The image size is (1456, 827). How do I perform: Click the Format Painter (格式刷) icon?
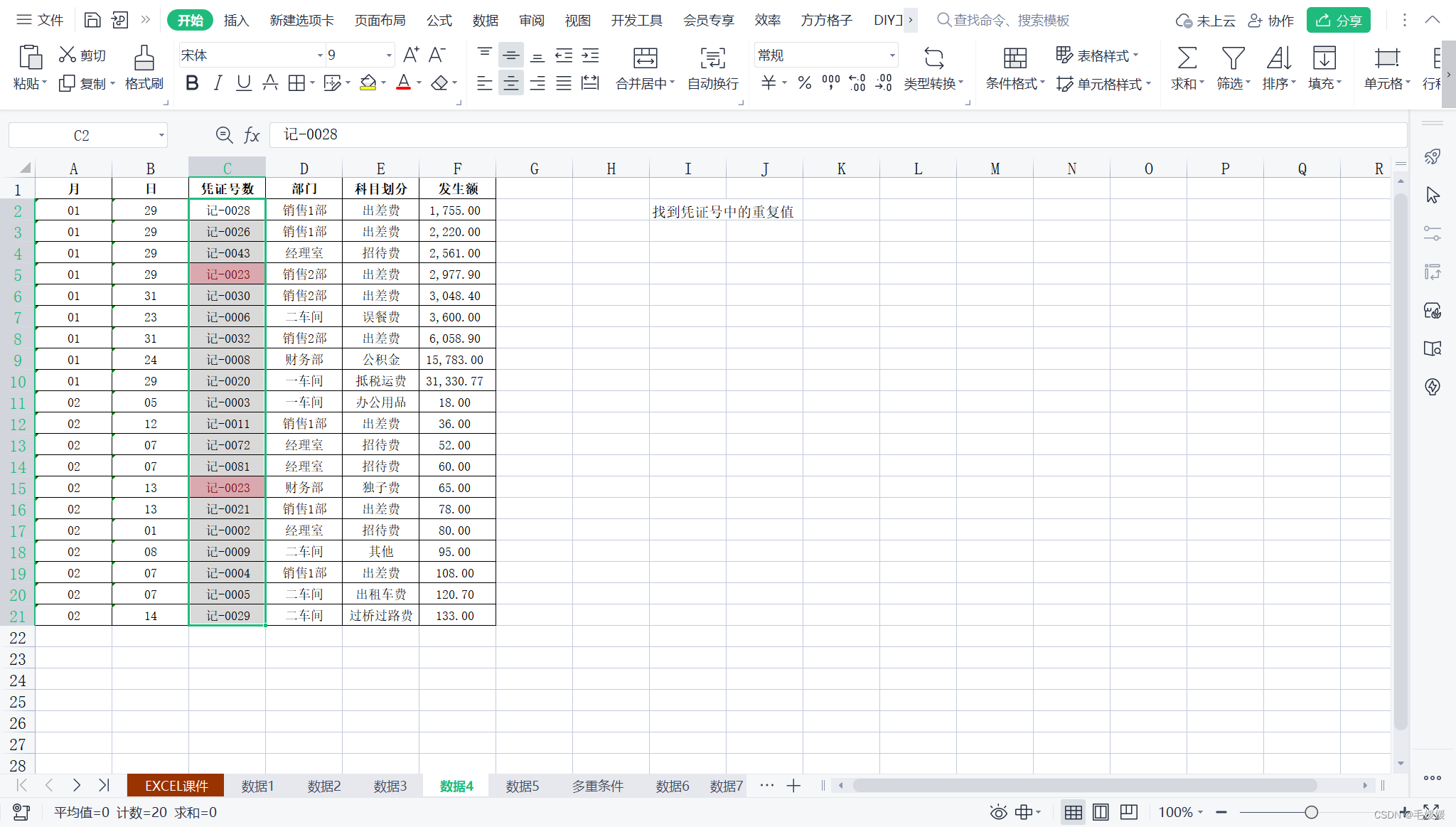pyautogui.click(x=144, y=58)
